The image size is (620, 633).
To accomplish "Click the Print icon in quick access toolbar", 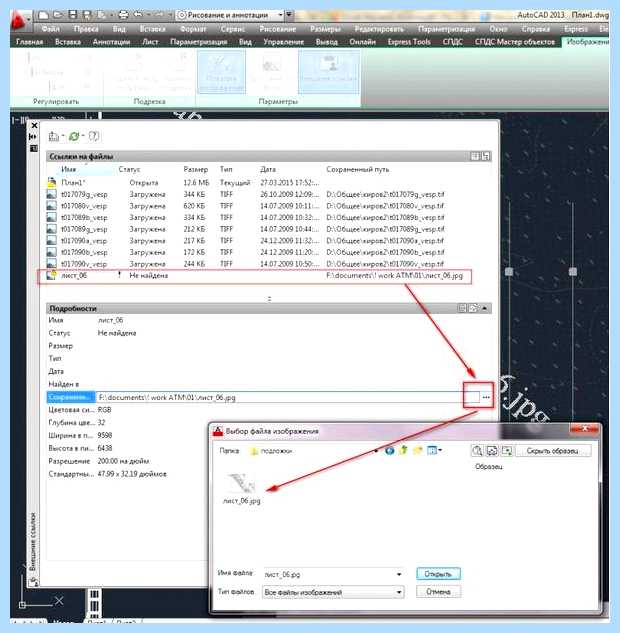I will [123, 15].
